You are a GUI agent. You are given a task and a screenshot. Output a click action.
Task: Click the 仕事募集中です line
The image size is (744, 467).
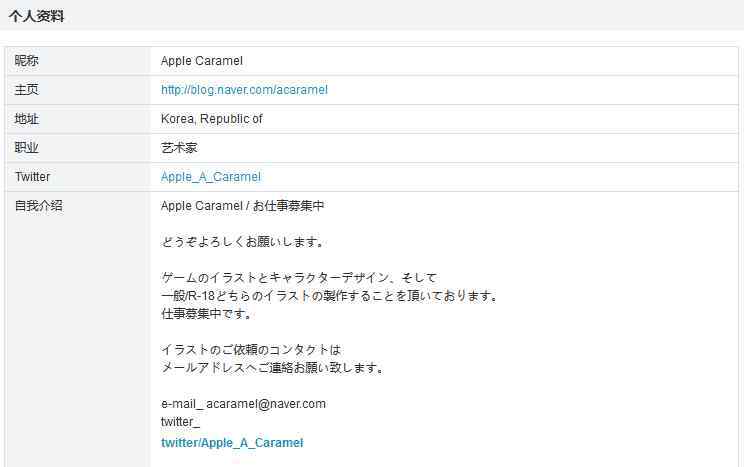pyautogui.click(x=206, y=314)
